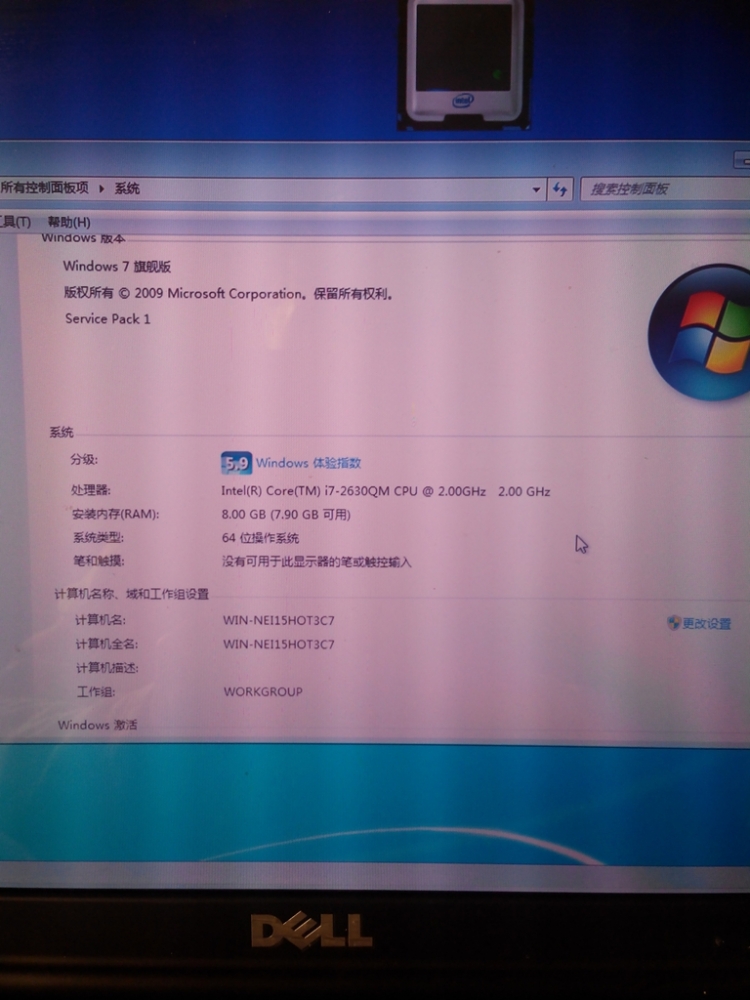Click the 安装内存(RAM) label
Screen dimensions: 750x1000
(115, 514)
